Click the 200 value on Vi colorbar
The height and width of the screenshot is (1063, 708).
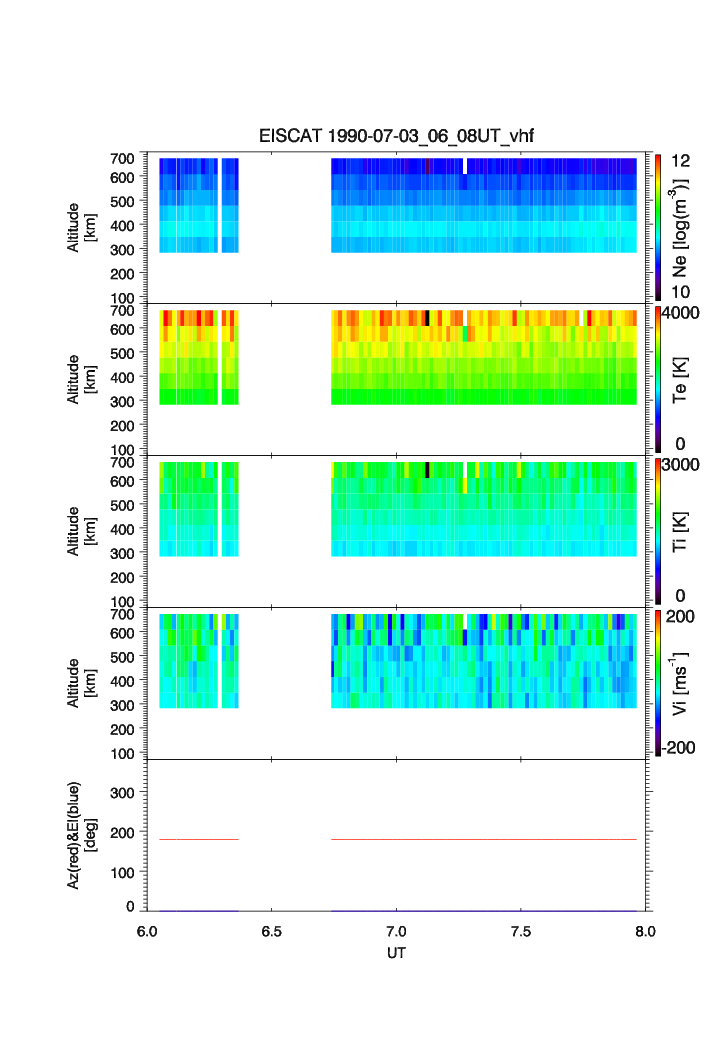(x=680, y=617)
